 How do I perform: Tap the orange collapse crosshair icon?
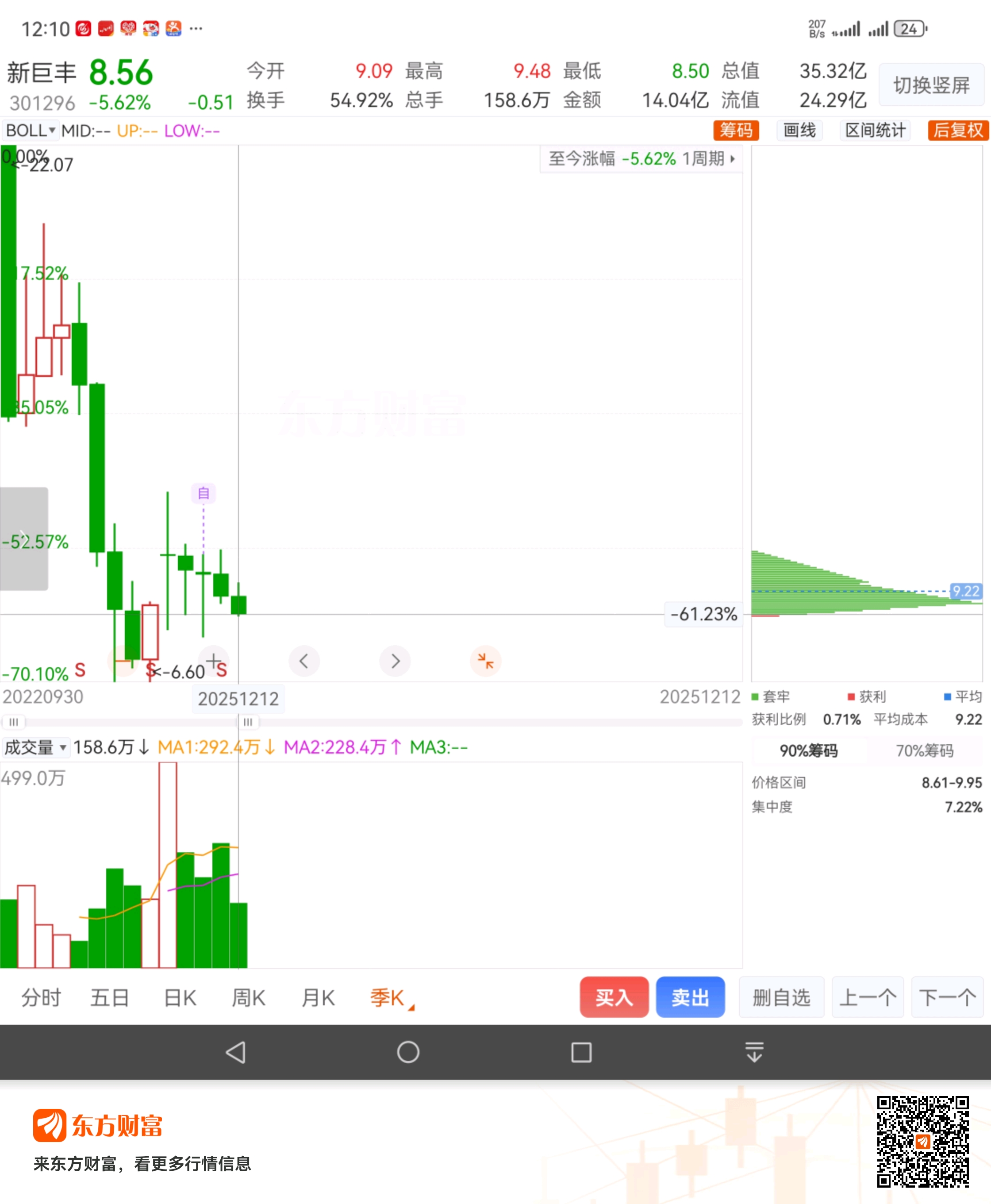click(485, 661)
